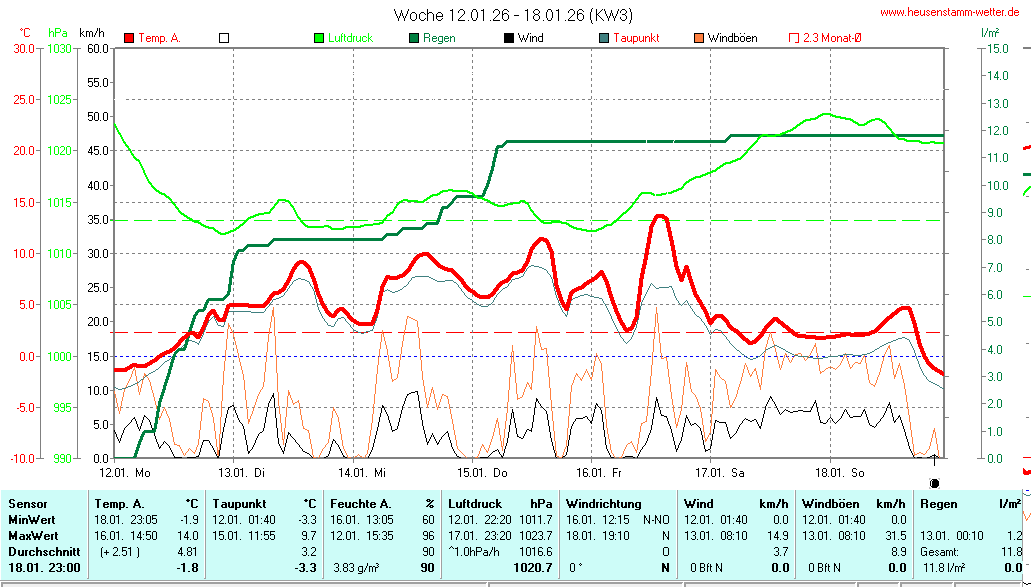The width and height of the screenshot is (1034, 587).
Task: Click the Luftdruck hPa column header
Action: (500, 504)
